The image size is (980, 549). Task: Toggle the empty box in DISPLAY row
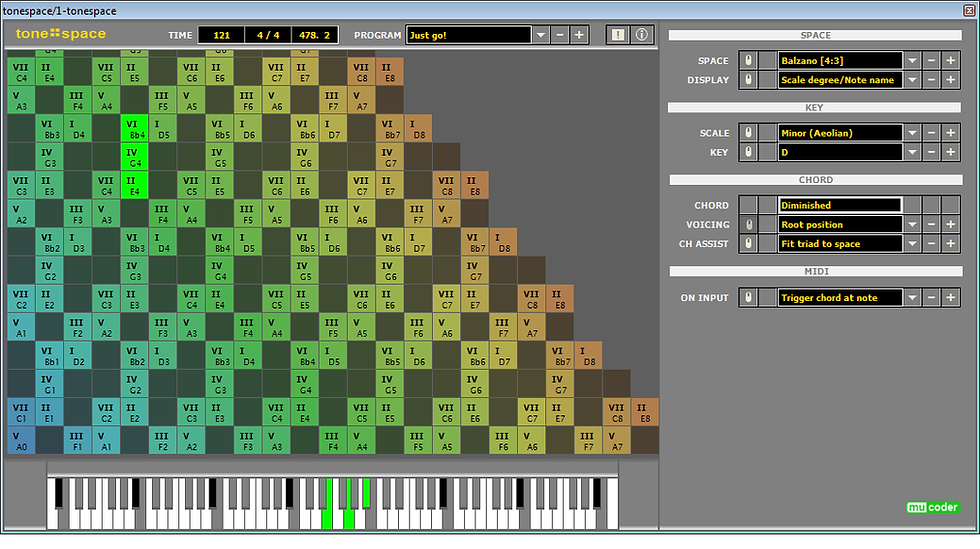click(x=768, y=80)
